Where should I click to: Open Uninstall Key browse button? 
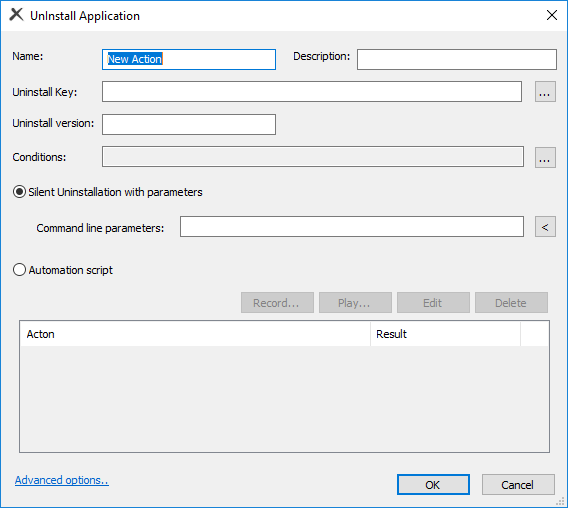point(545,92)
